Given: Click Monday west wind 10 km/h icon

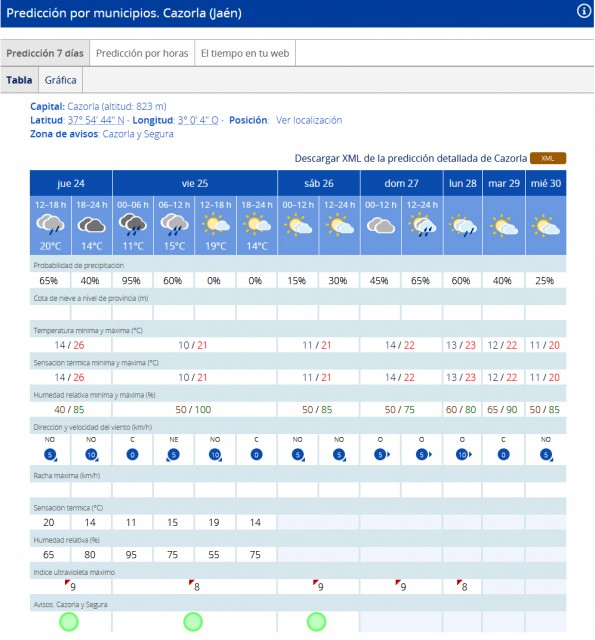Looking at the screenshot, I should pyautogui.click(x=463, y=454).
